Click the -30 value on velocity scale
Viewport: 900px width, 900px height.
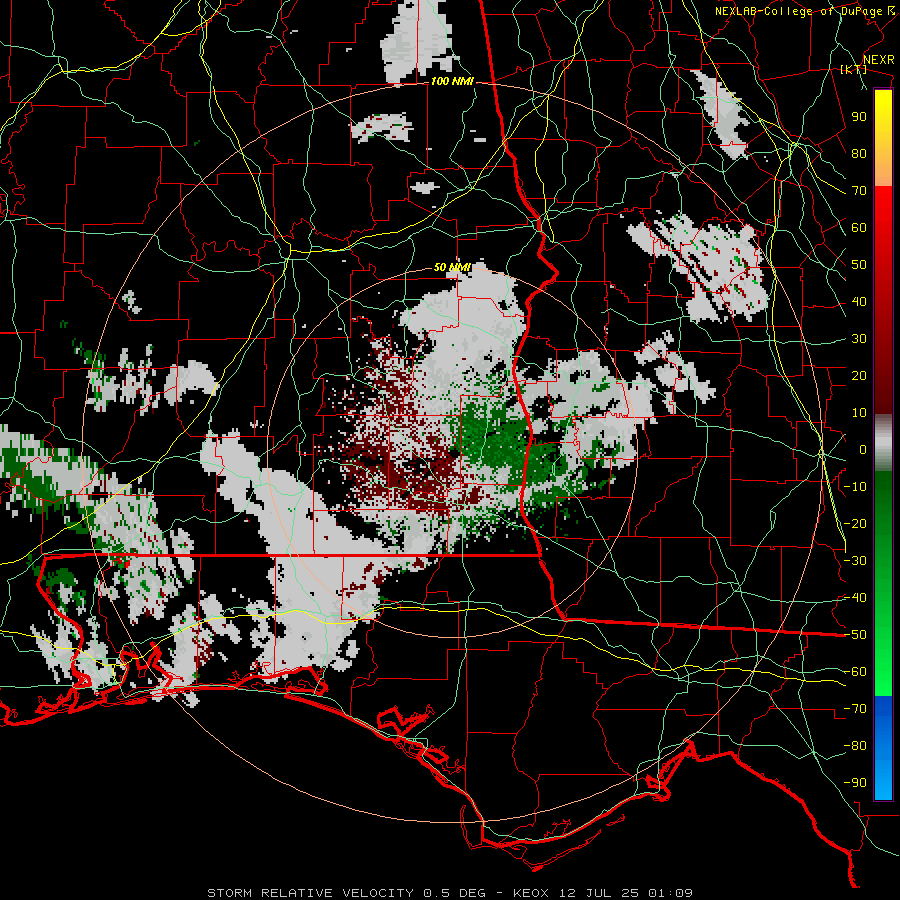[855, 561]
